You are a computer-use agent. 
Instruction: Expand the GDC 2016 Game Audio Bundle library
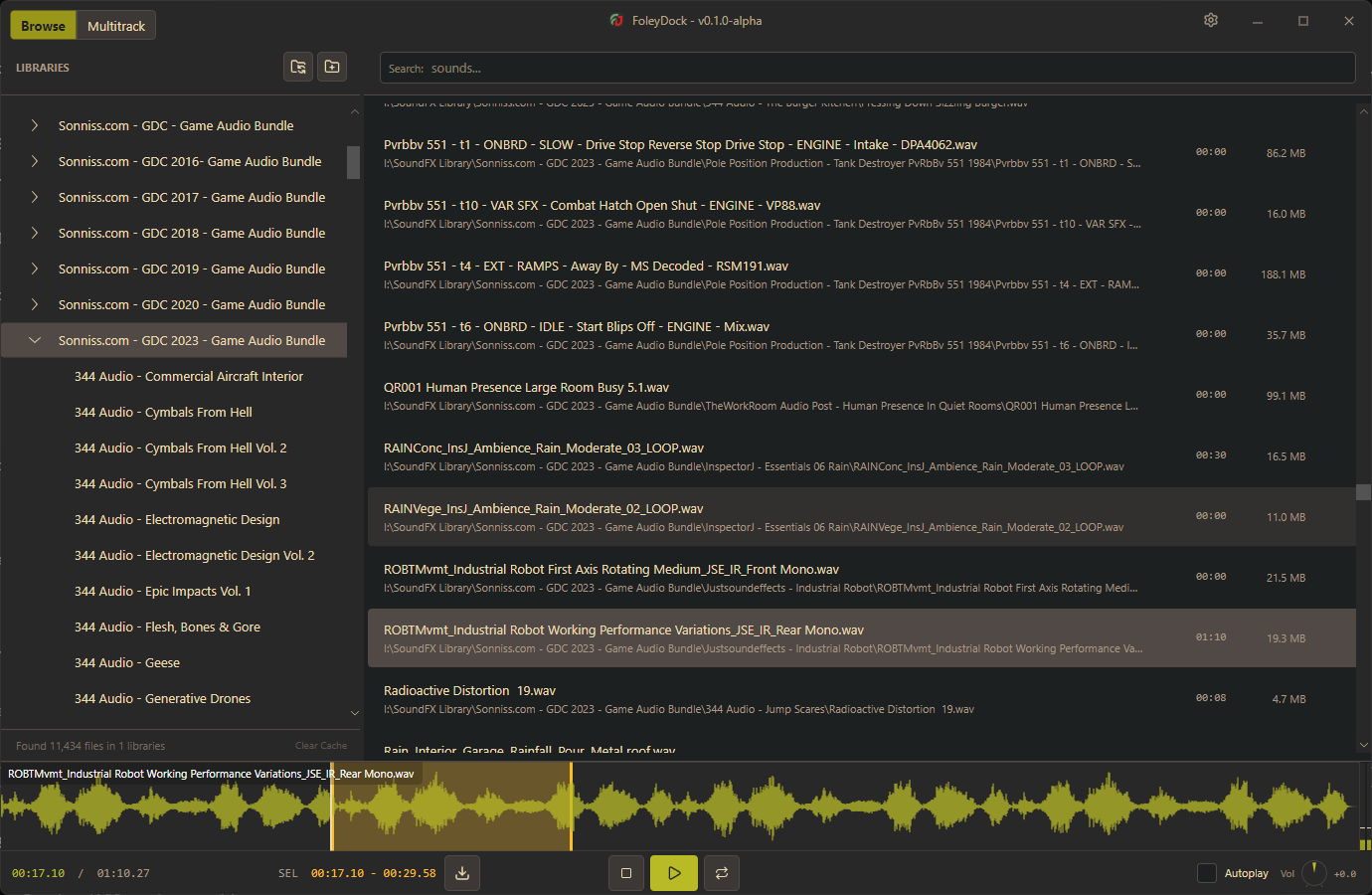(35, 161)
